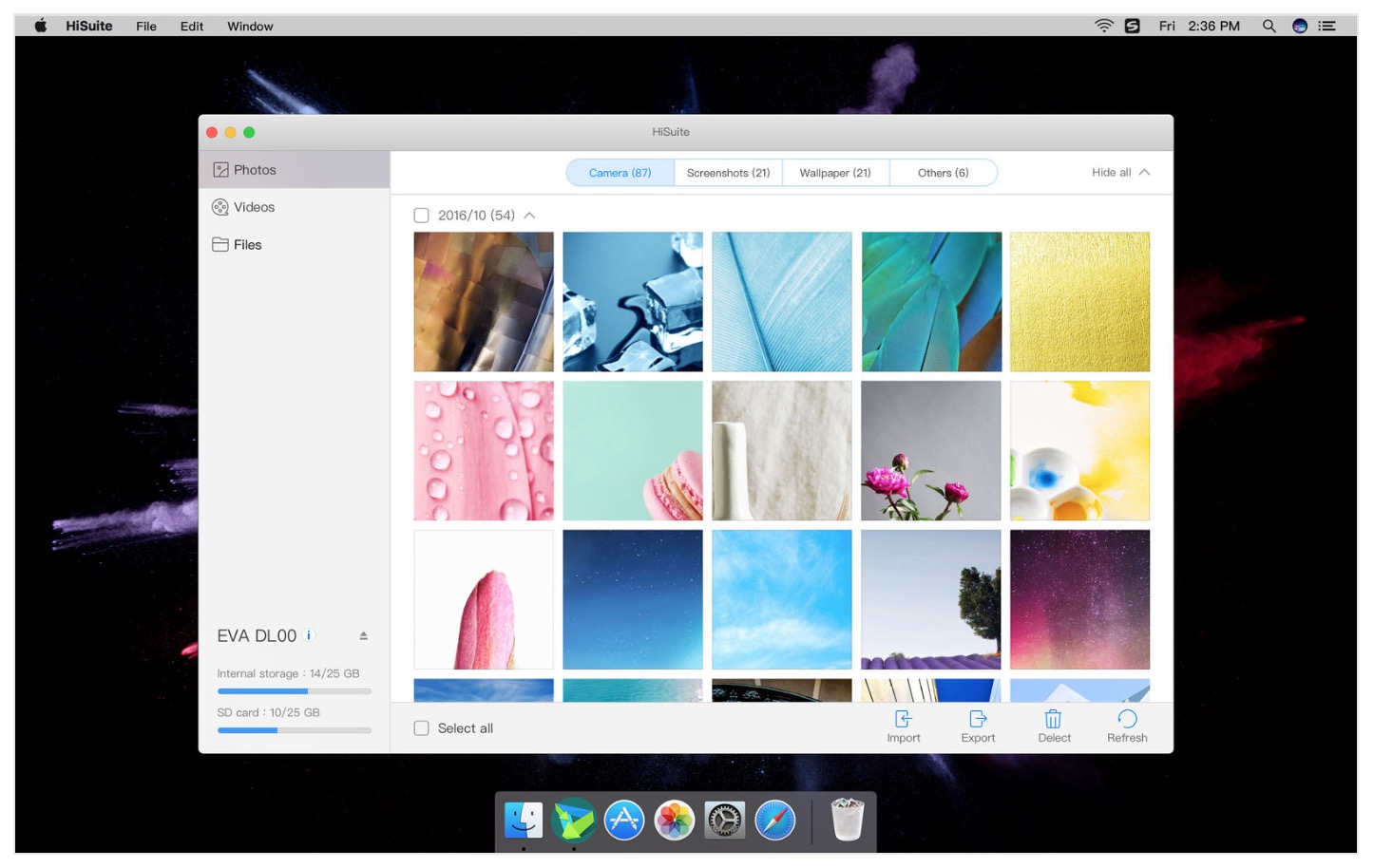Open HiSuite from the dock

[574, 820]
